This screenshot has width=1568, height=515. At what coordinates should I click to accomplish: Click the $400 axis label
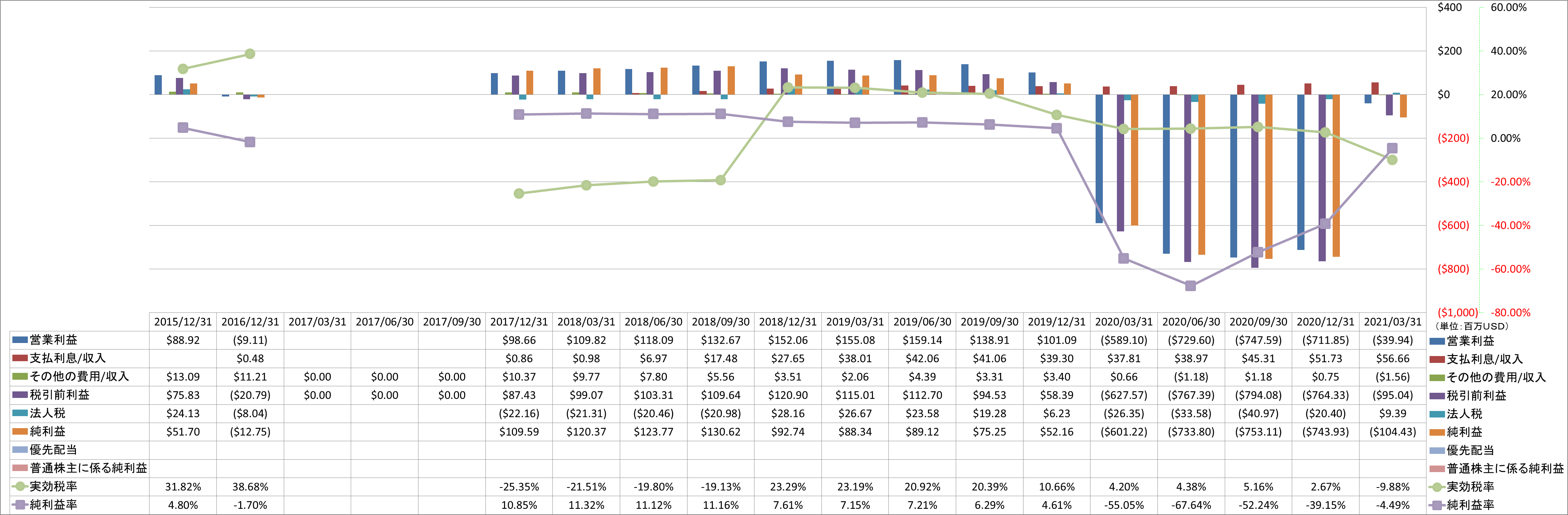tap(1449, 7)
